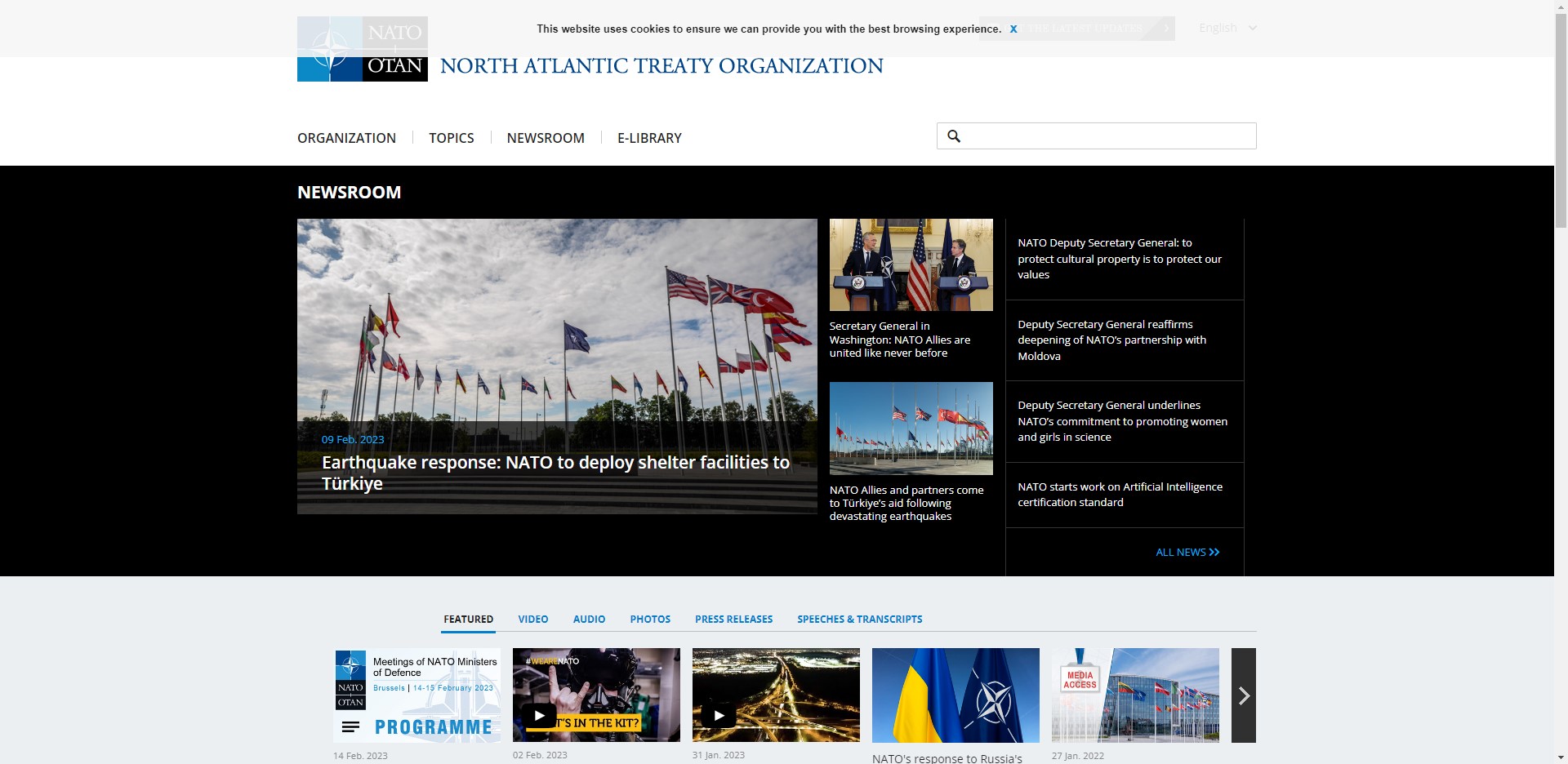Open Secretary General in Washington photo

tap(911, 264)
